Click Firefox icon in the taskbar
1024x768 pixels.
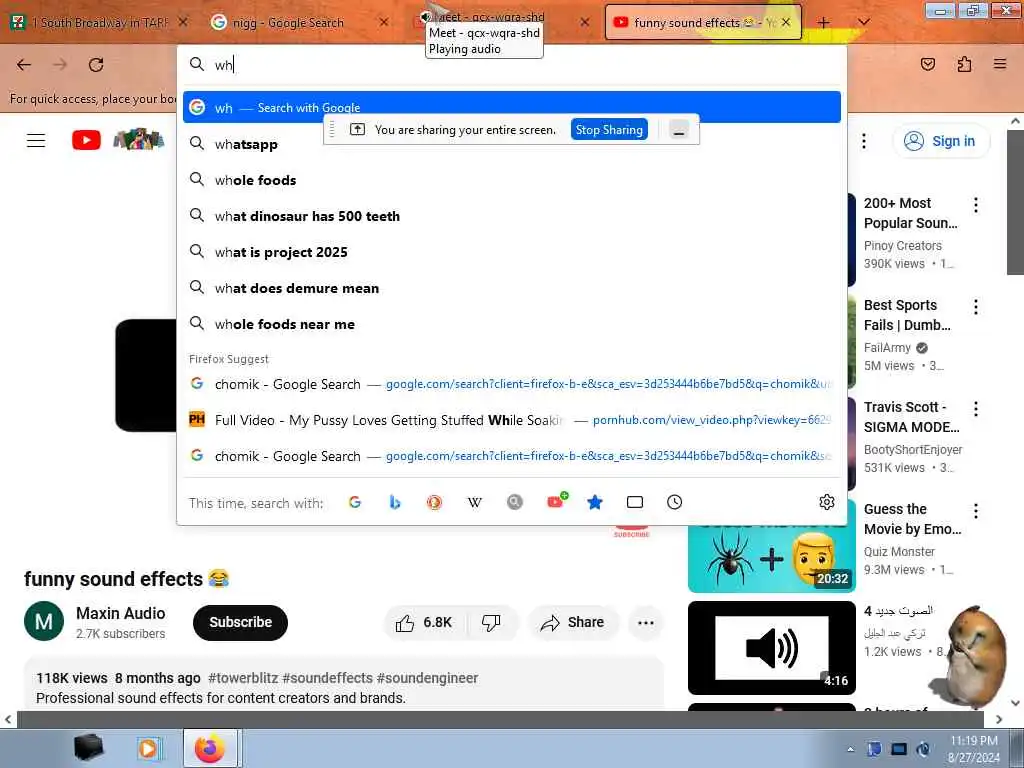[x=210, y=748]
